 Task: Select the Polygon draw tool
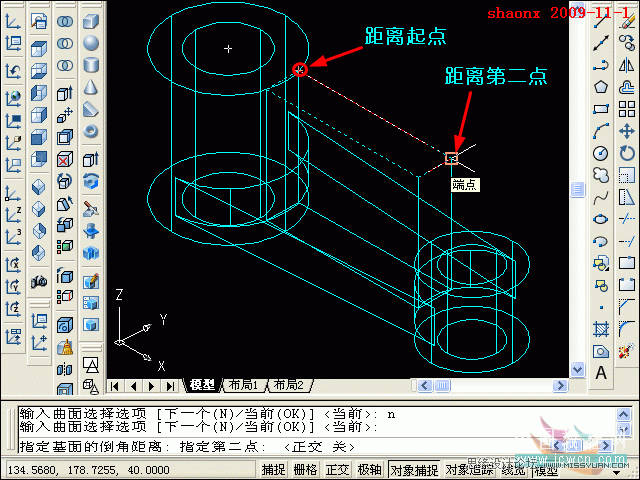pos(601,87)
